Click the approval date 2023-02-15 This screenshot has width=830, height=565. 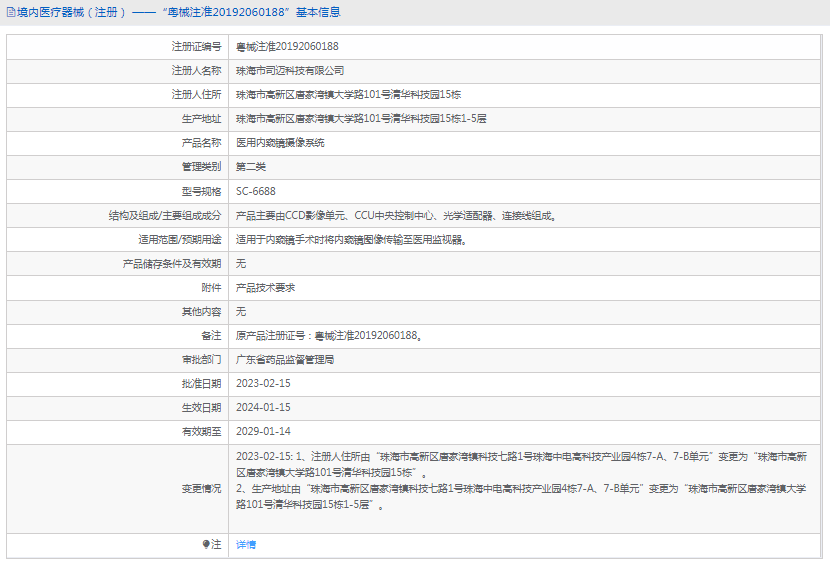click(x=263, y=383)
